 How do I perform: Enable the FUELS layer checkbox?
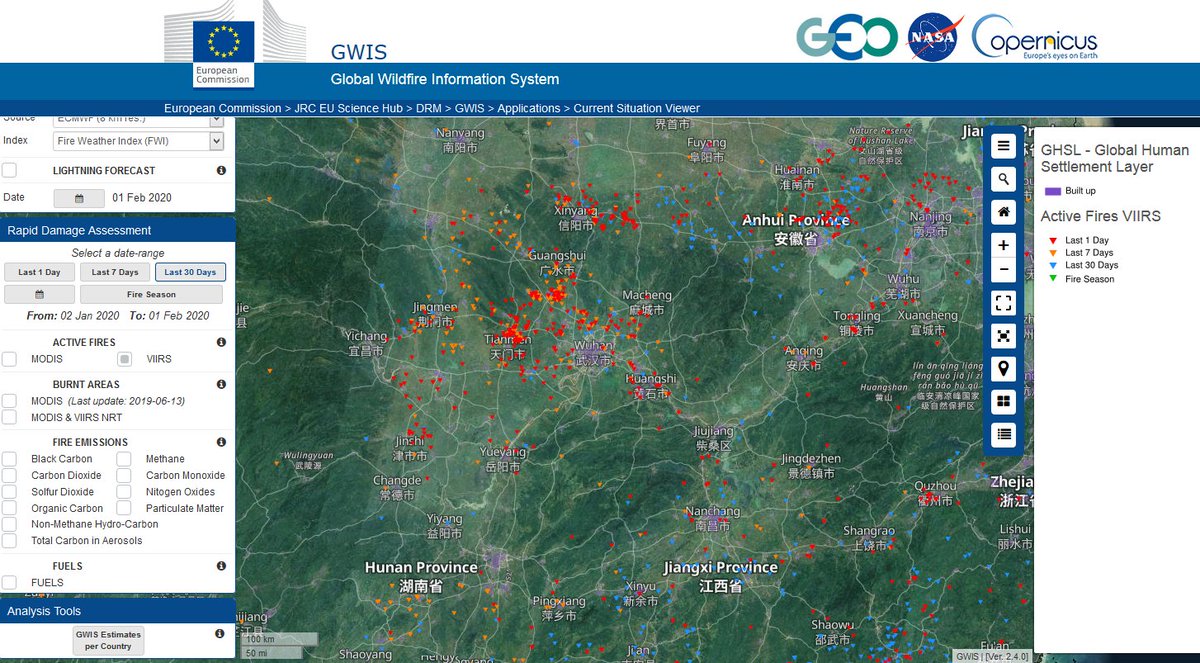coord(9,582)
